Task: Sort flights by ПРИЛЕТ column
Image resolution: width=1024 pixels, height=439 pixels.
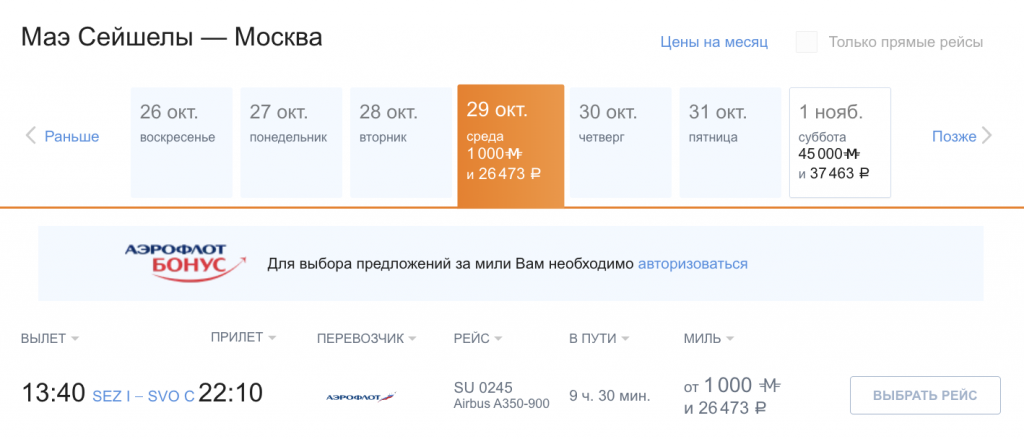Action: [243, 338]
